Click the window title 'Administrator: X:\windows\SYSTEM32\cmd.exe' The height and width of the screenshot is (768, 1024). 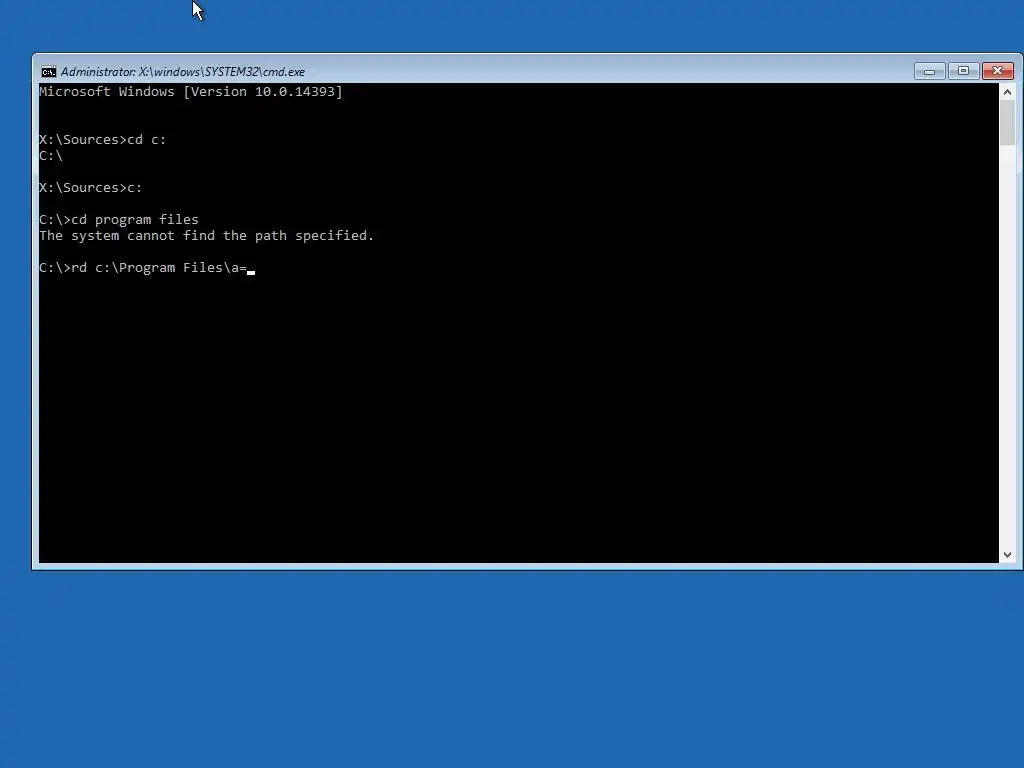point(183,72)
